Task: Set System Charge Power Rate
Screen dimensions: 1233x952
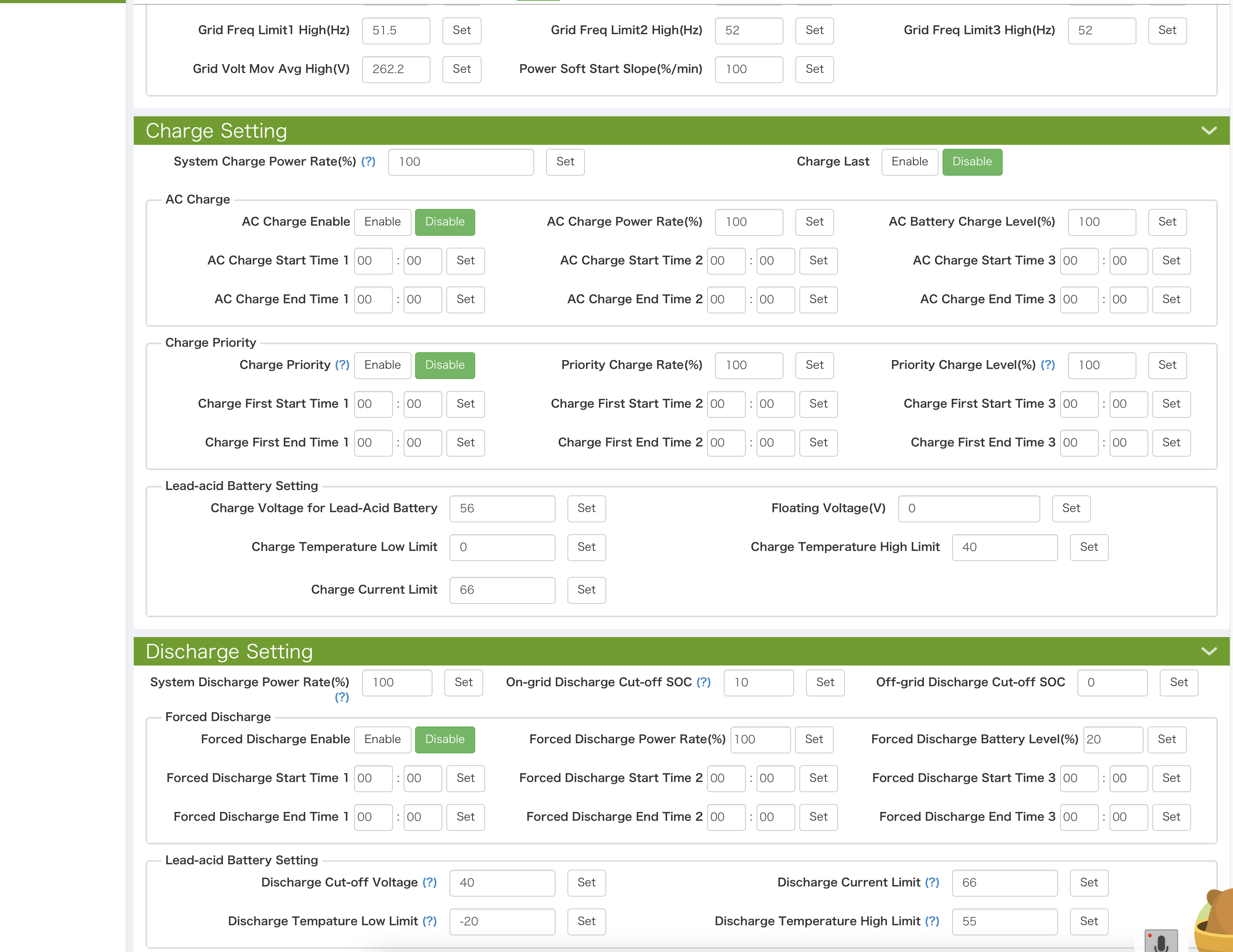Action: (565, 162)
